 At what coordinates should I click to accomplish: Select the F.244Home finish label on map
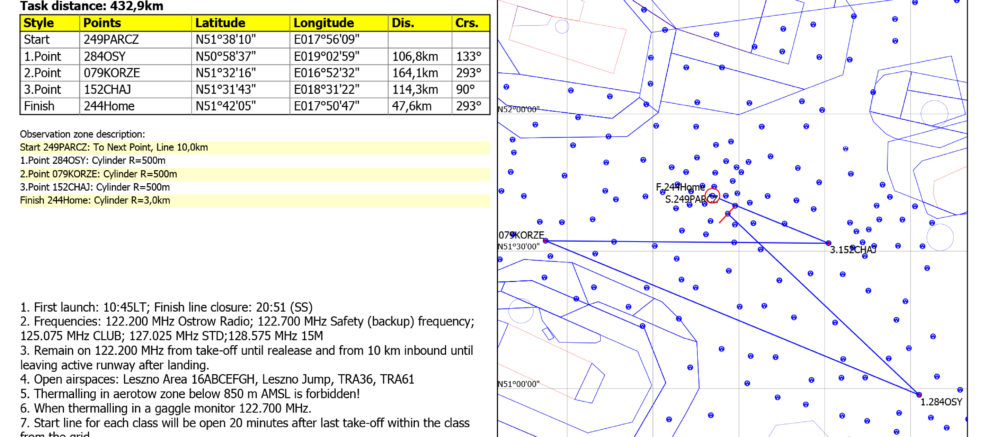681,187
